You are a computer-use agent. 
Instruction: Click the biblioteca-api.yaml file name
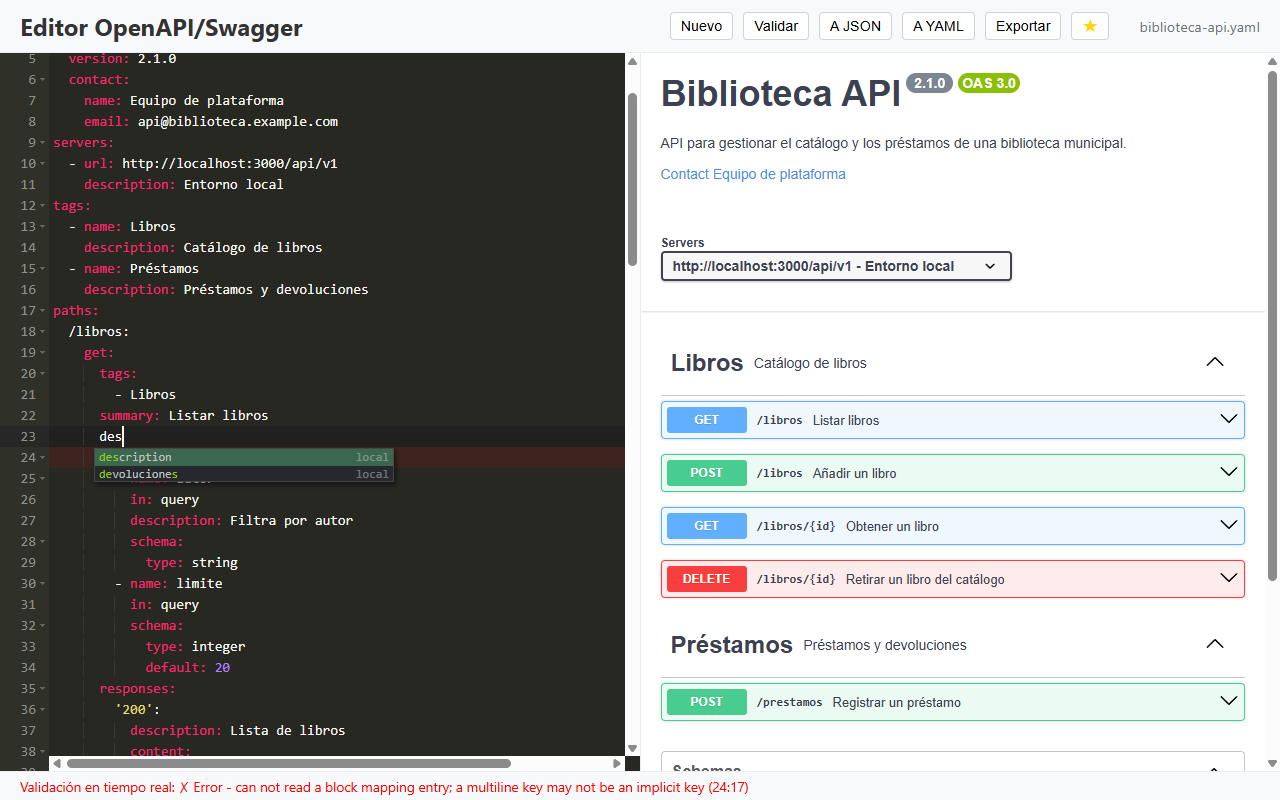(x=1199, y=27)
